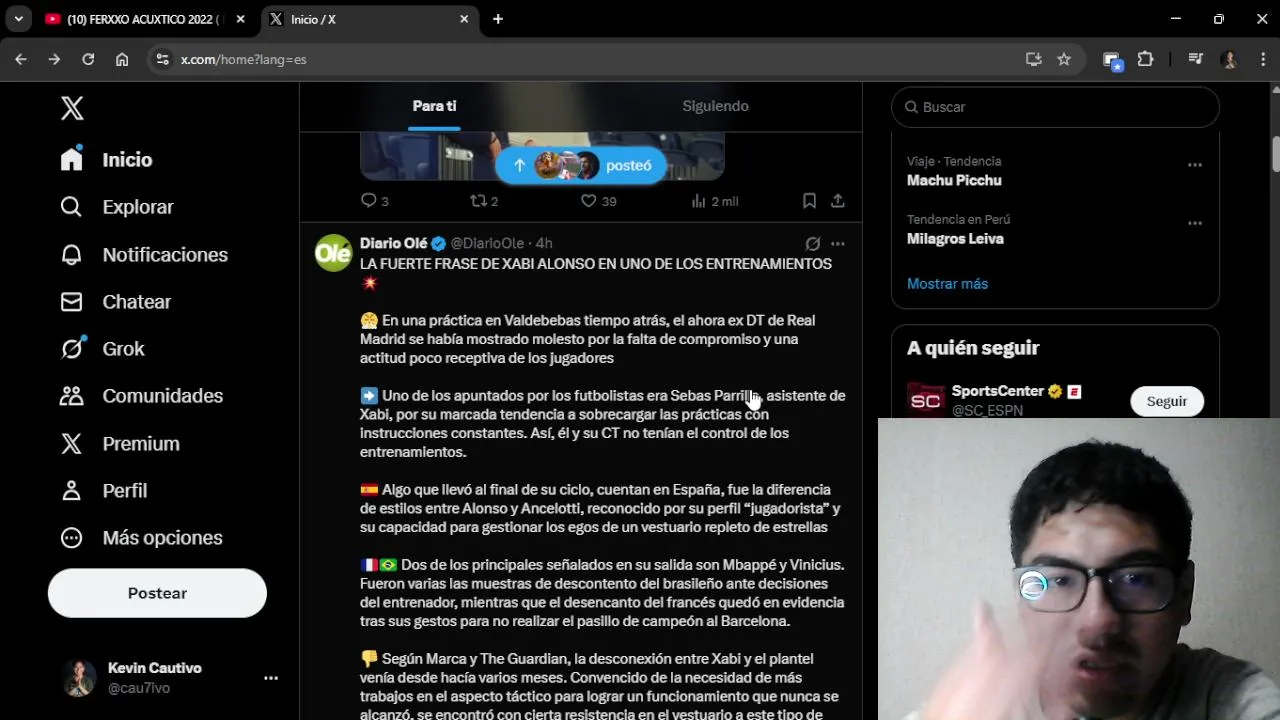Click the 'posteó' new posts pill
1280x720 pixels.
[581, 166]
